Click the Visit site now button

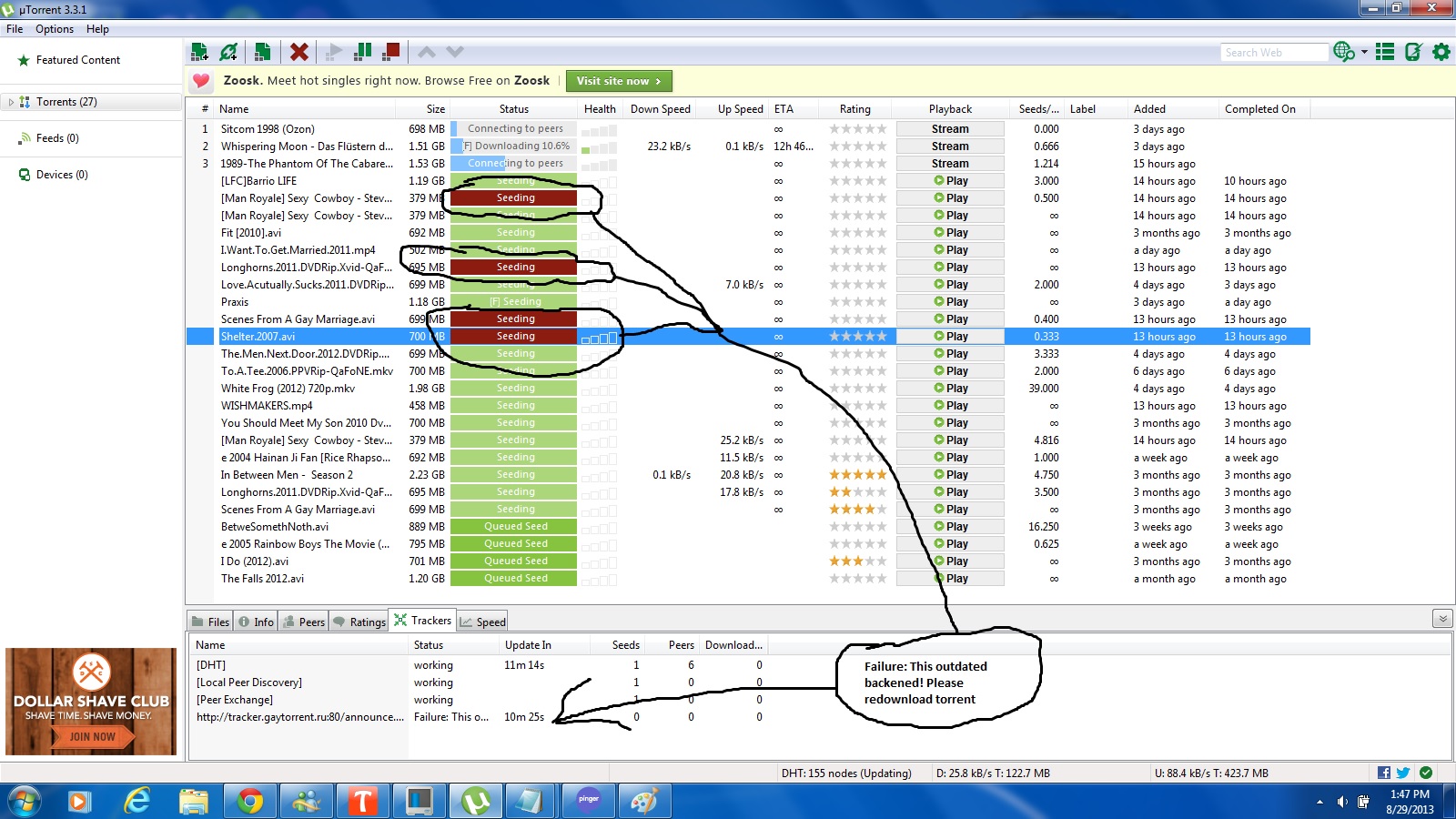(x=619, y=81)
